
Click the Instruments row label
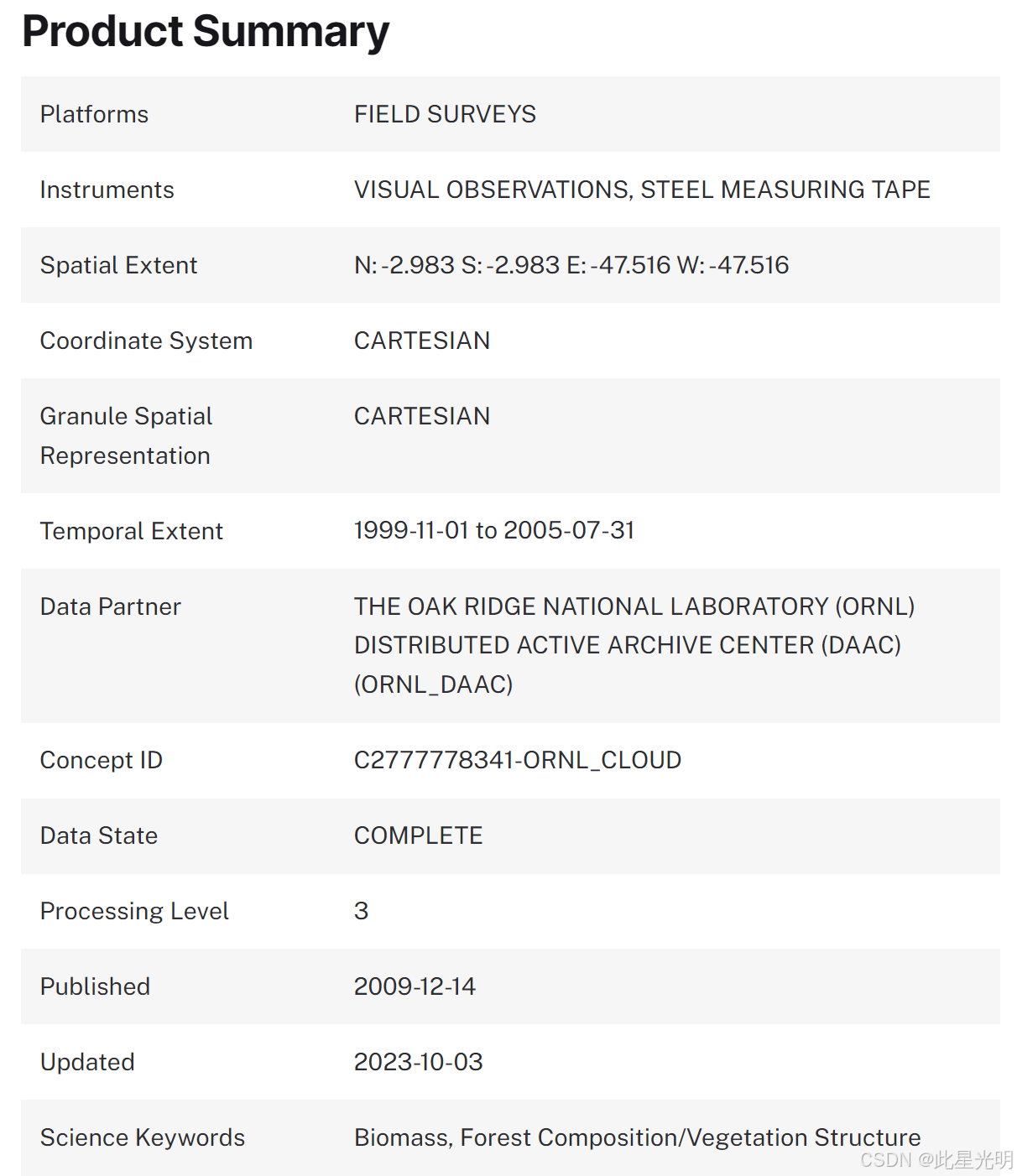coord(107,190)
